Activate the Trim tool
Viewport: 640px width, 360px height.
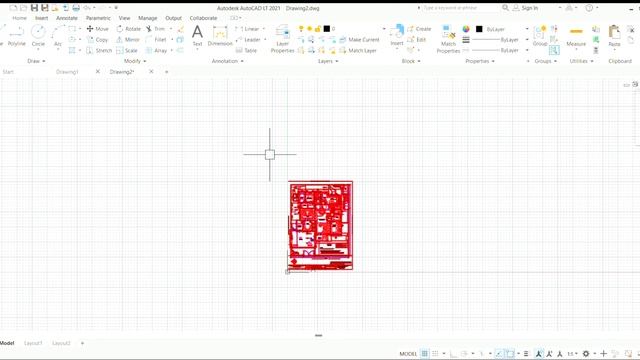pyautogui.click(x=156, y=29)
